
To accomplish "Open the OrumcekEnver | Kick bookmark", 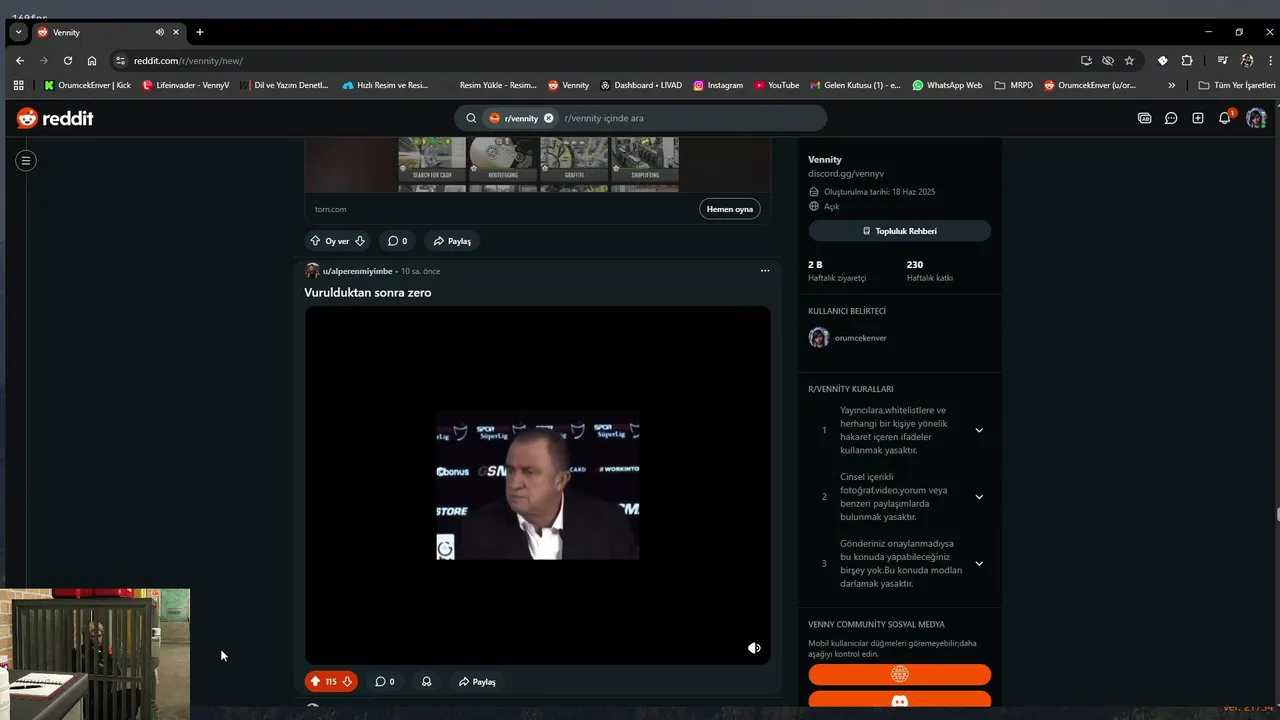I will 87,85.
